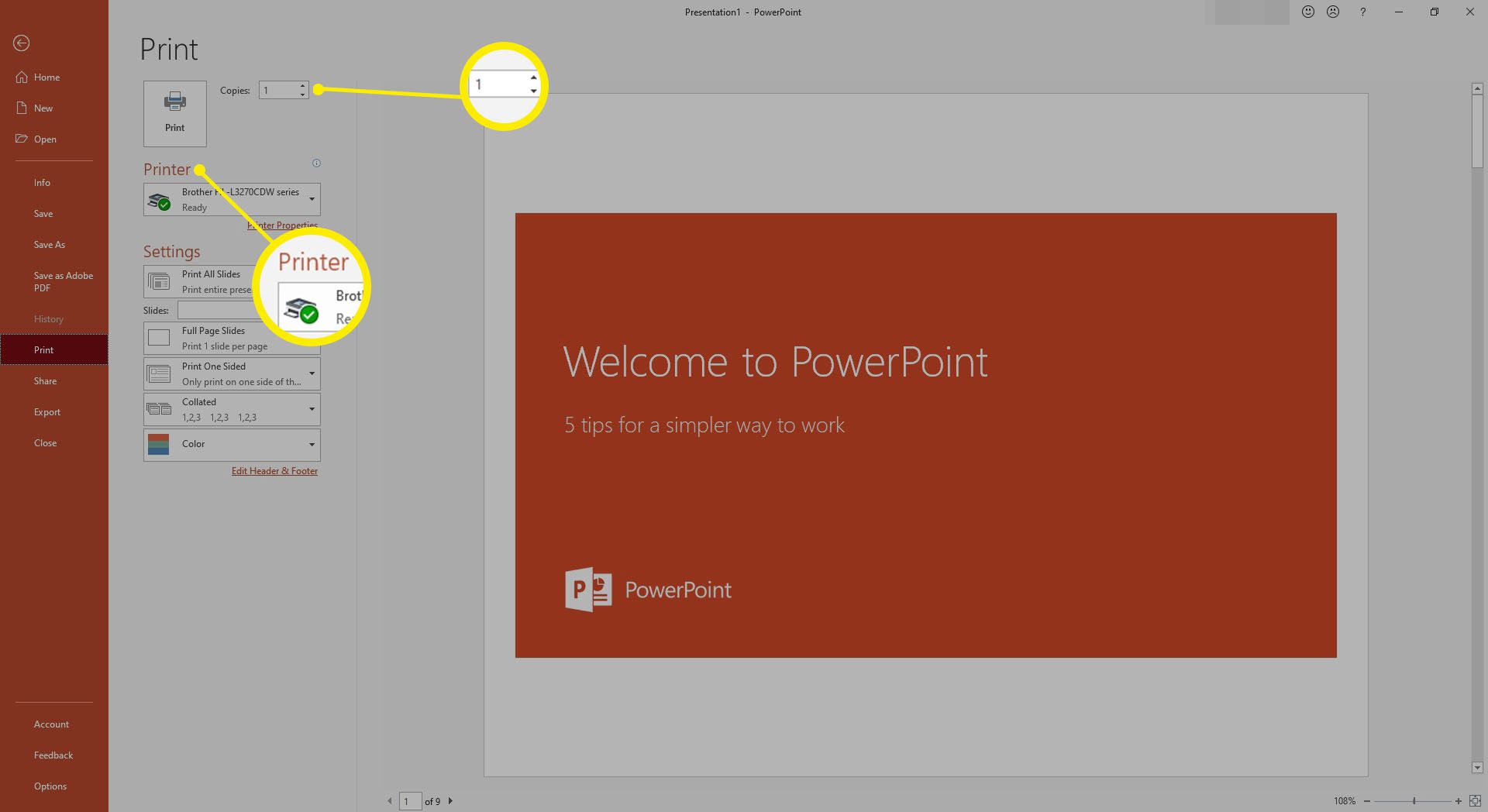Choose Save in the sidebar
The height and width of the screenshot is (812, 1488).
tap(54, 214)
